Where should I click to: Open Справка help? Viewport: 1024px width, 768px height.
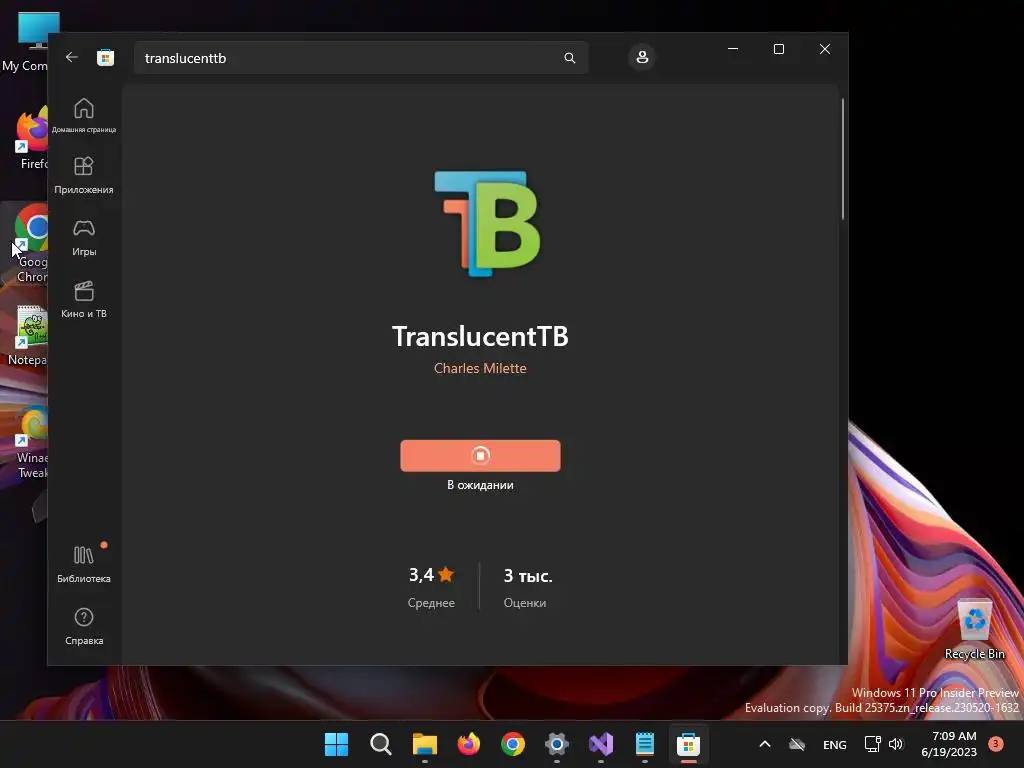[x=84, y=626]
